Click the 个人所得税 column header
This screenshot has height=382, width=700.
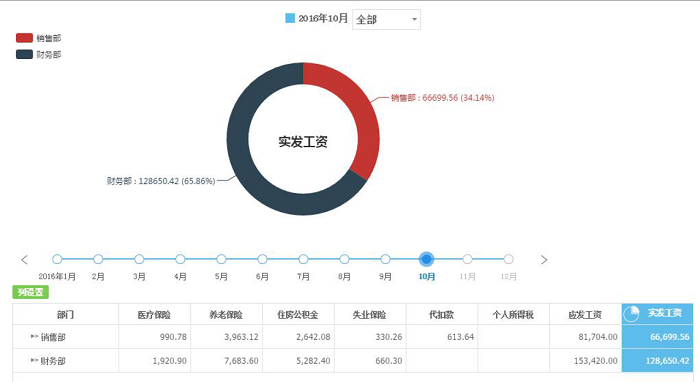pos(514,315)
